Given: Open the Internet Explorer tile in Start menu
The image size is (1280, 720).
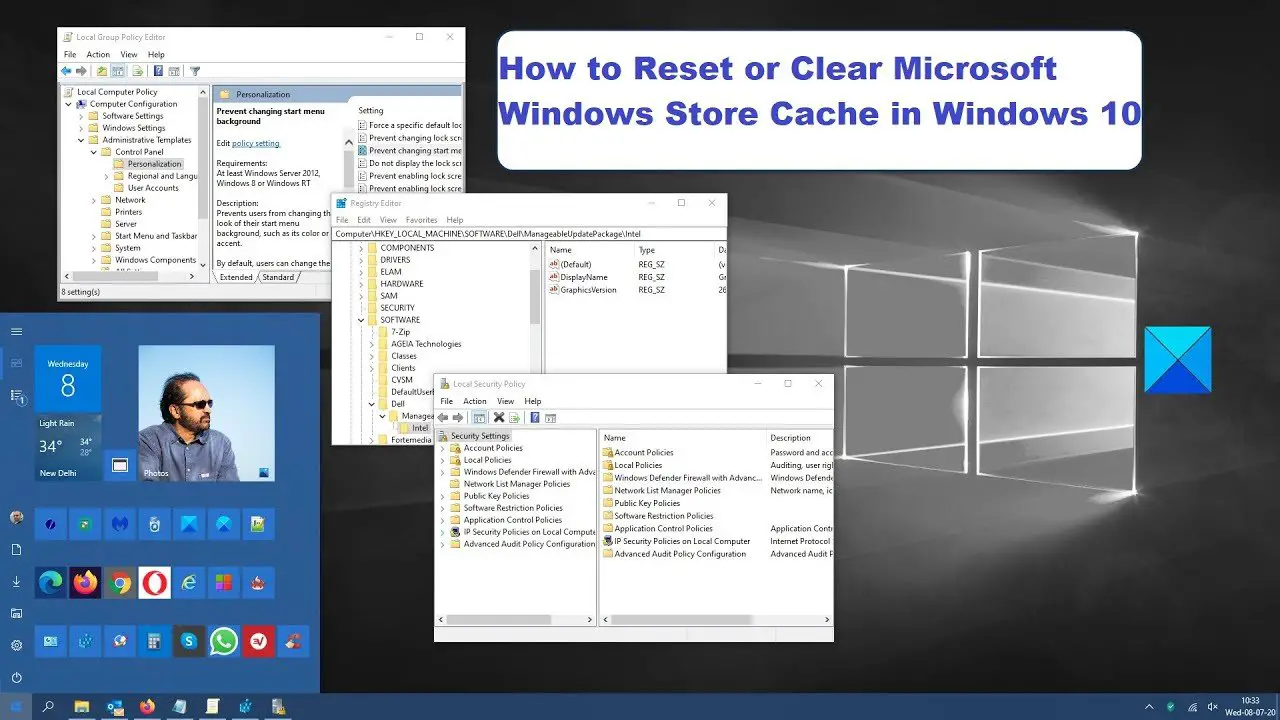Looking at the screenshot, I should 189,582.
